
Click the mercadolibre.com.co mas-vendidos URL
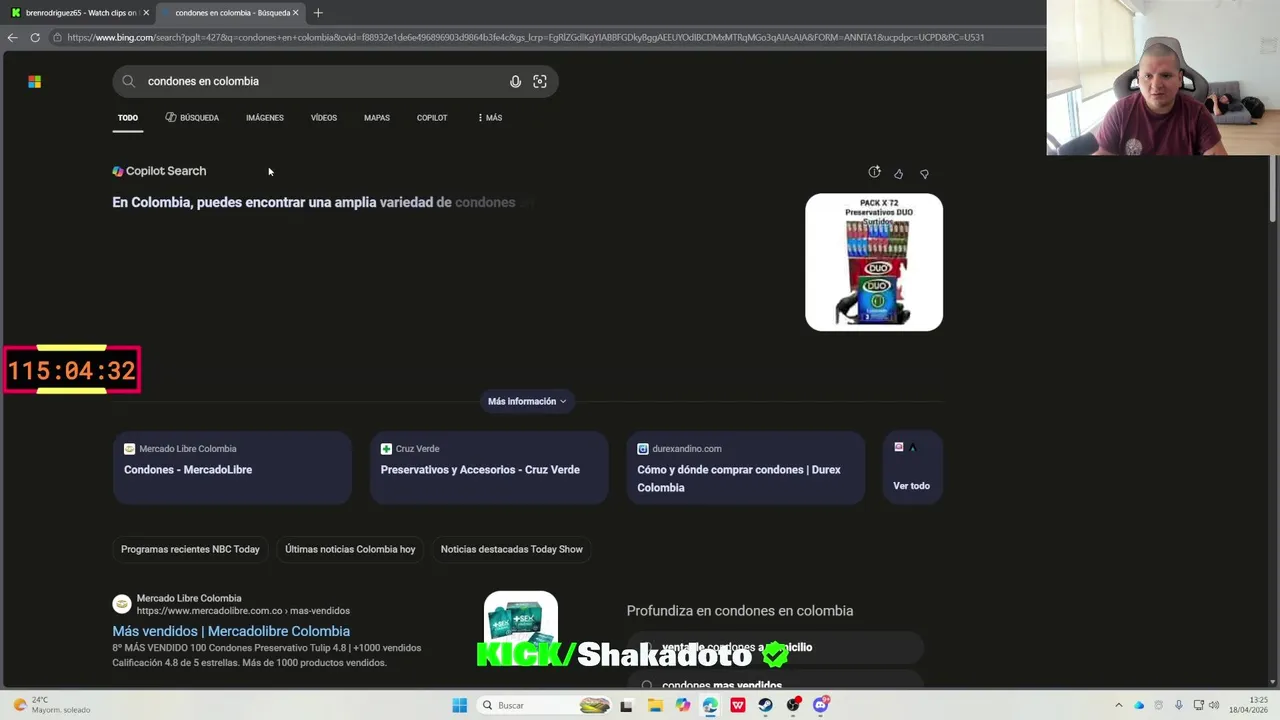(x=243, y=611)
